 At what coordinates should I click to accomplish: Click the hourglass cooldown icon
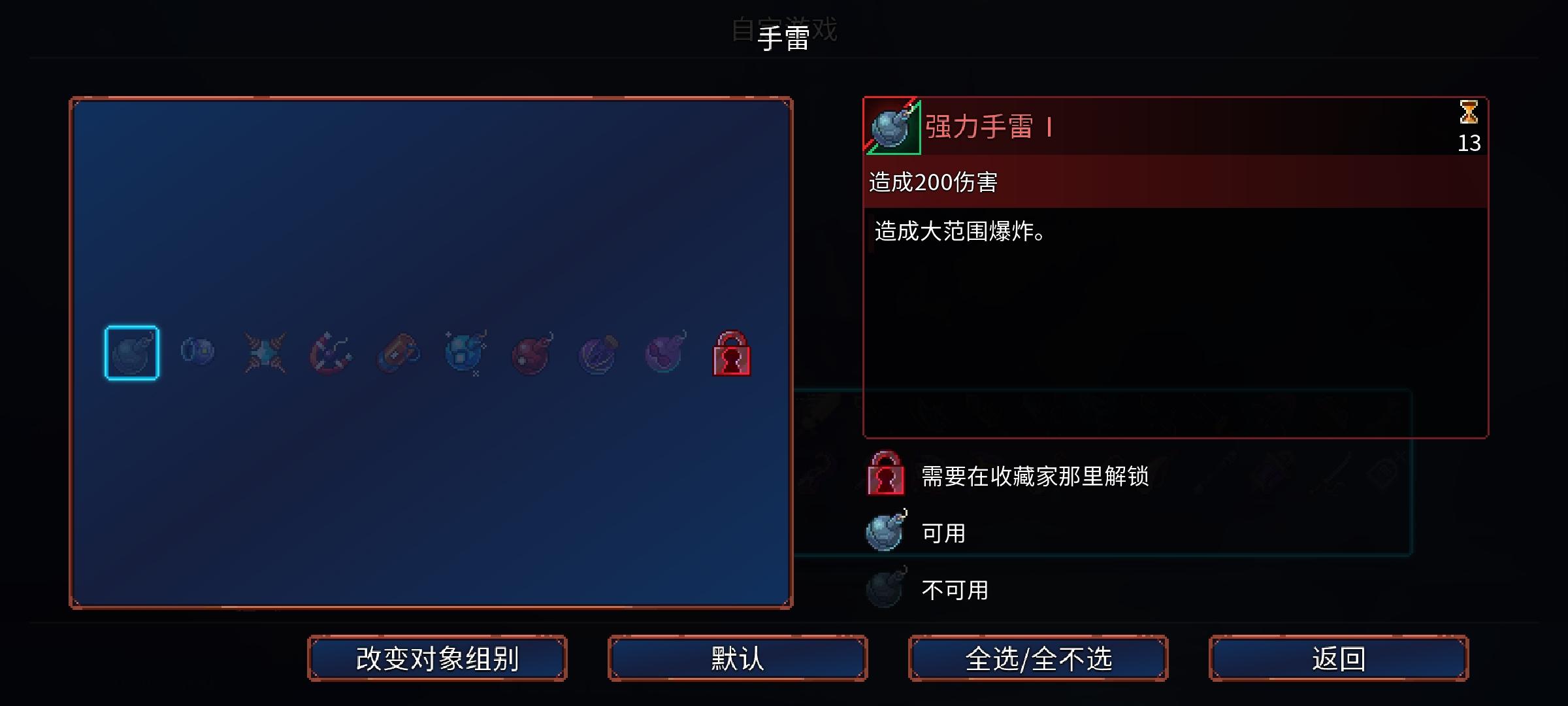point(1469,112)
